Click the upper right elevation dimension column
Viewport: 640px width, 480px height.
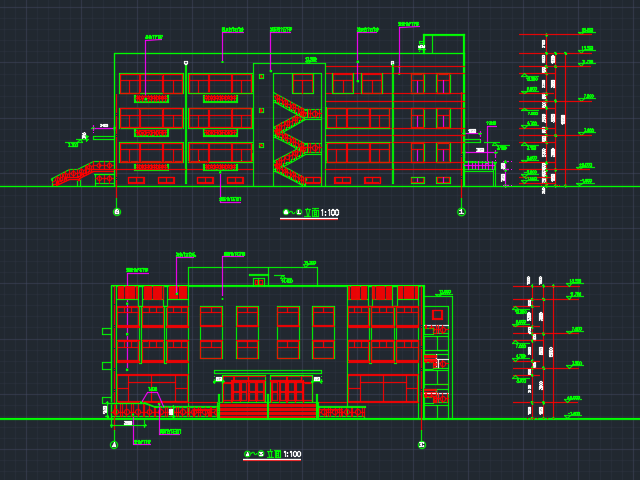coord(546,110)
